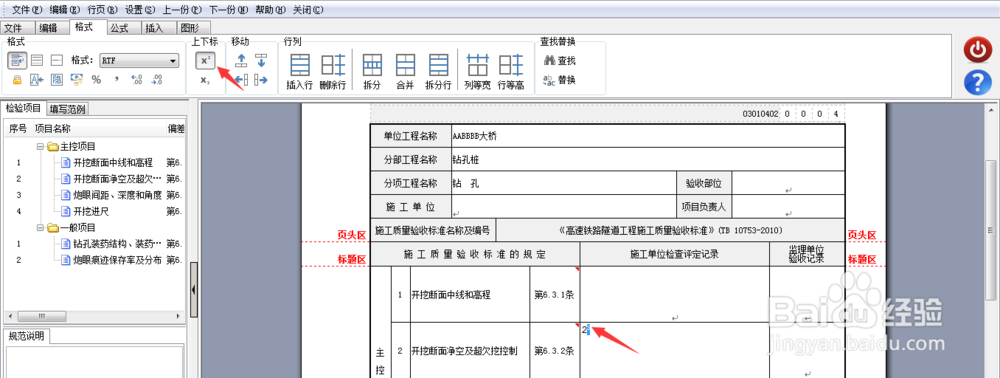
Task: Click the 查找 find binoculars button
Action: pyautogui.click(x=559, y=61)
